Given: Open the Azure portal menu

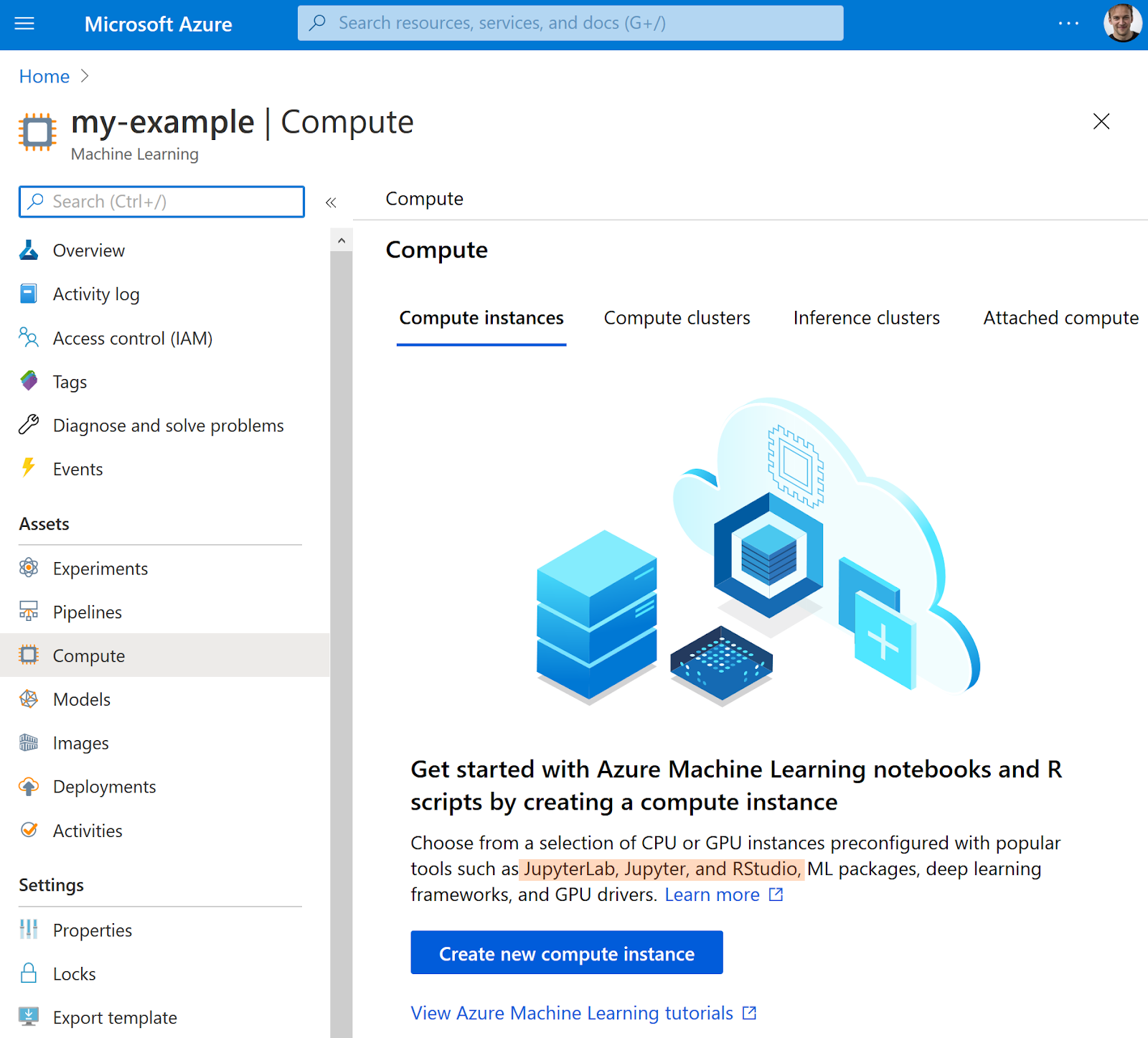Looking at the screenshot, I should (24, 24).
